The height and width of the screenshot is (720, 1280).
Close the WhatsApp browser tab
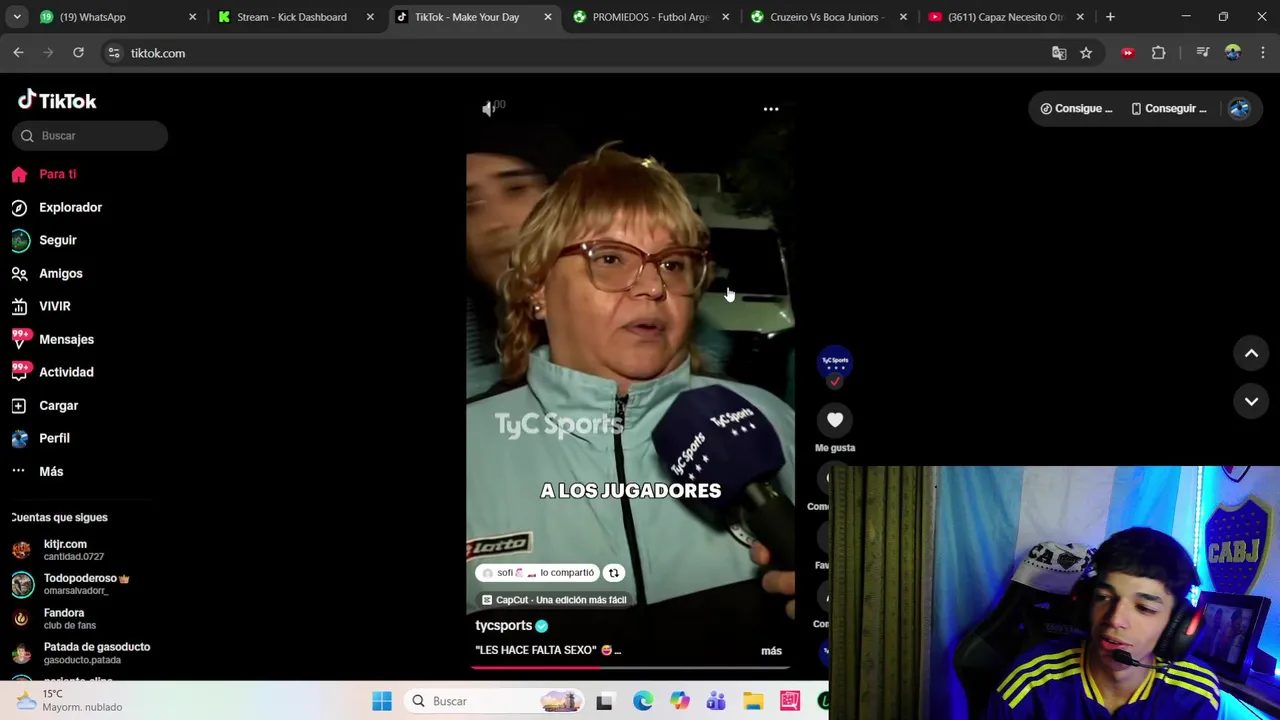pos(193,17)
